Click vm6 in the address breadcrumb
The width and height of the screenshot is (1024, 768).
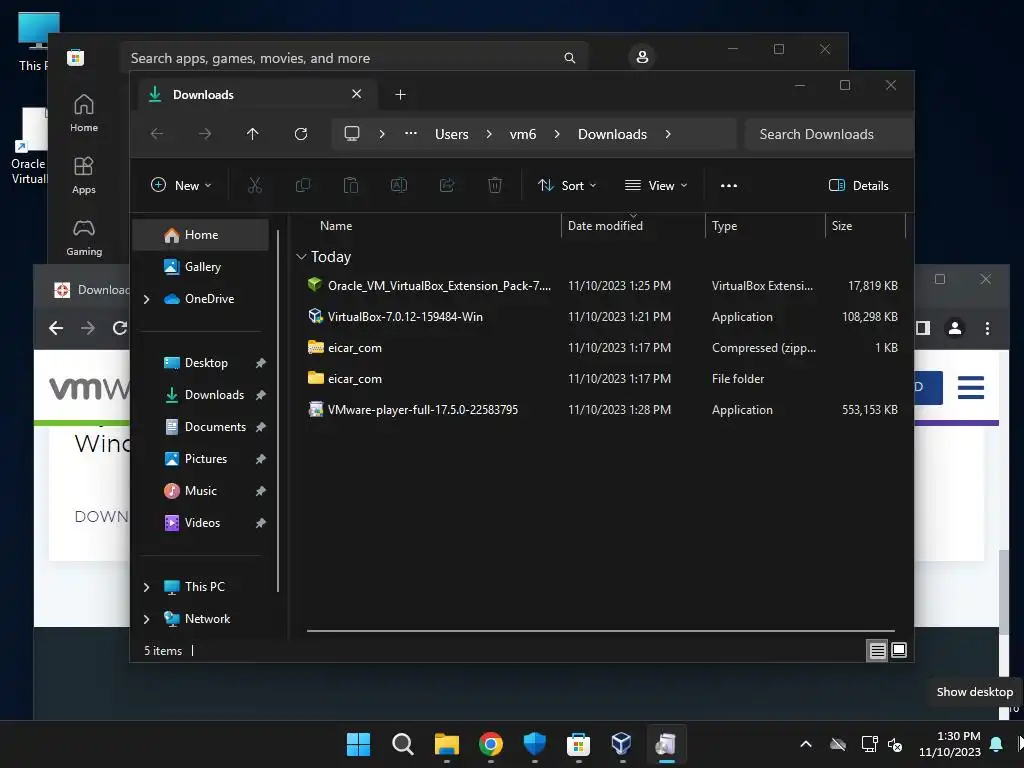tap(523, 134)
